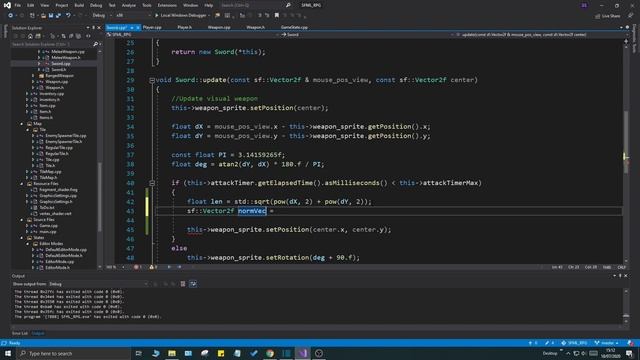Switch to the GameState.cpp tab
The width and height of the screenshot is (640, 360).
click(294, 27)
